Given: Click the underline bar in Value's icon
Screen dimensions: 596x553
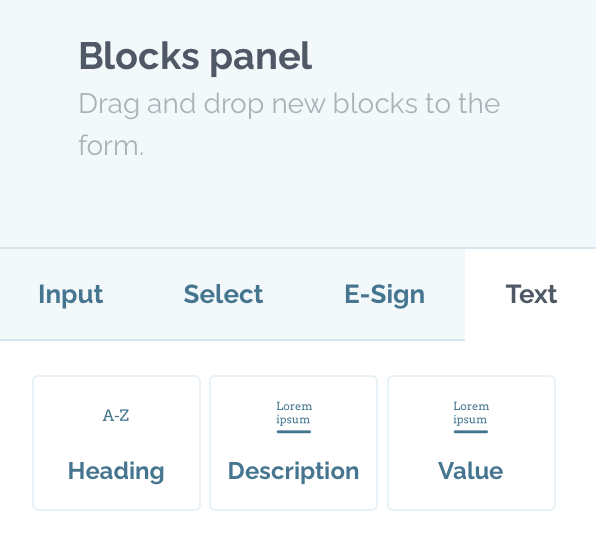Looking at the screenshot, I should [471, 431].
